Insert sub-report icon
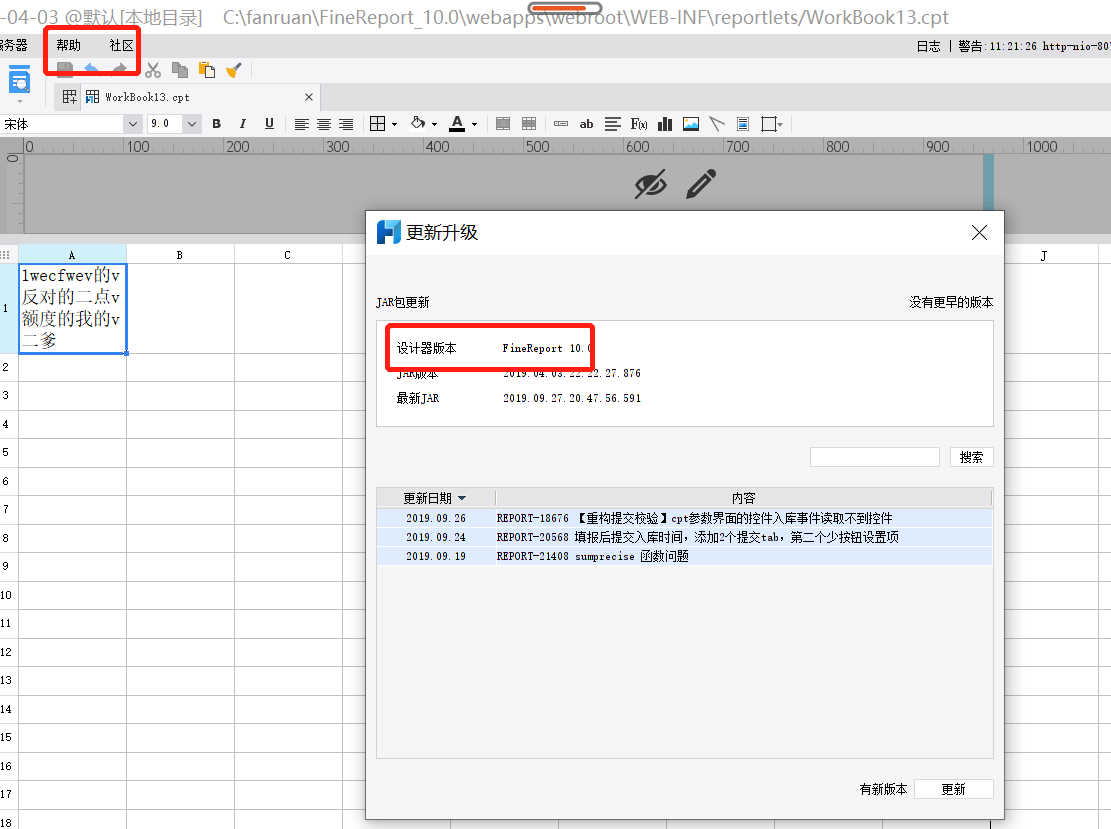 pyautogui.click(x=743, y=124)
